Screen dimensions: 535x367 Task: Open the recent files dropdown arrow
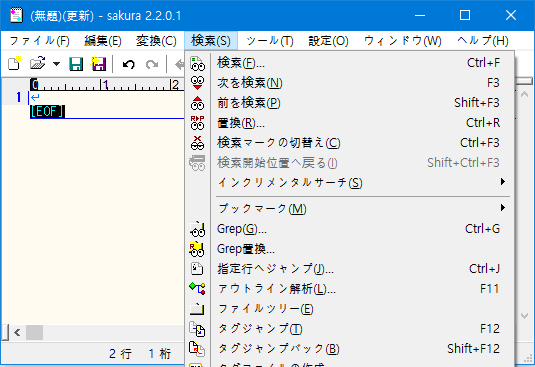point(57,64)
